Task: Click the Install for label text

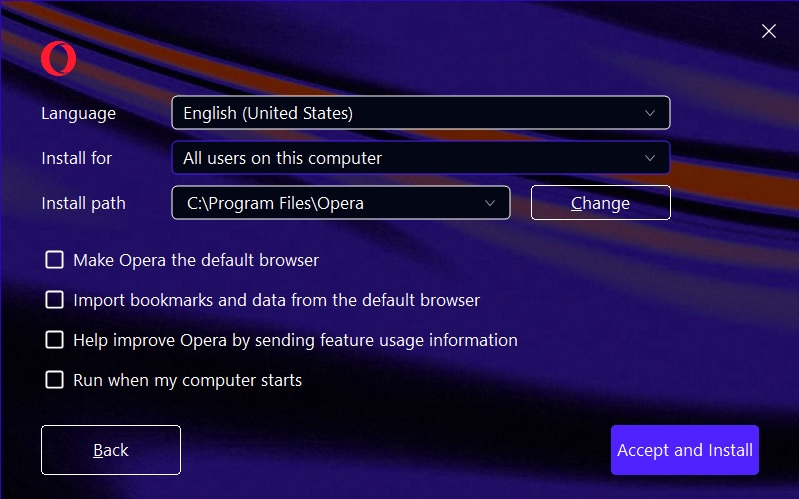Action: [x=76, y=158]
